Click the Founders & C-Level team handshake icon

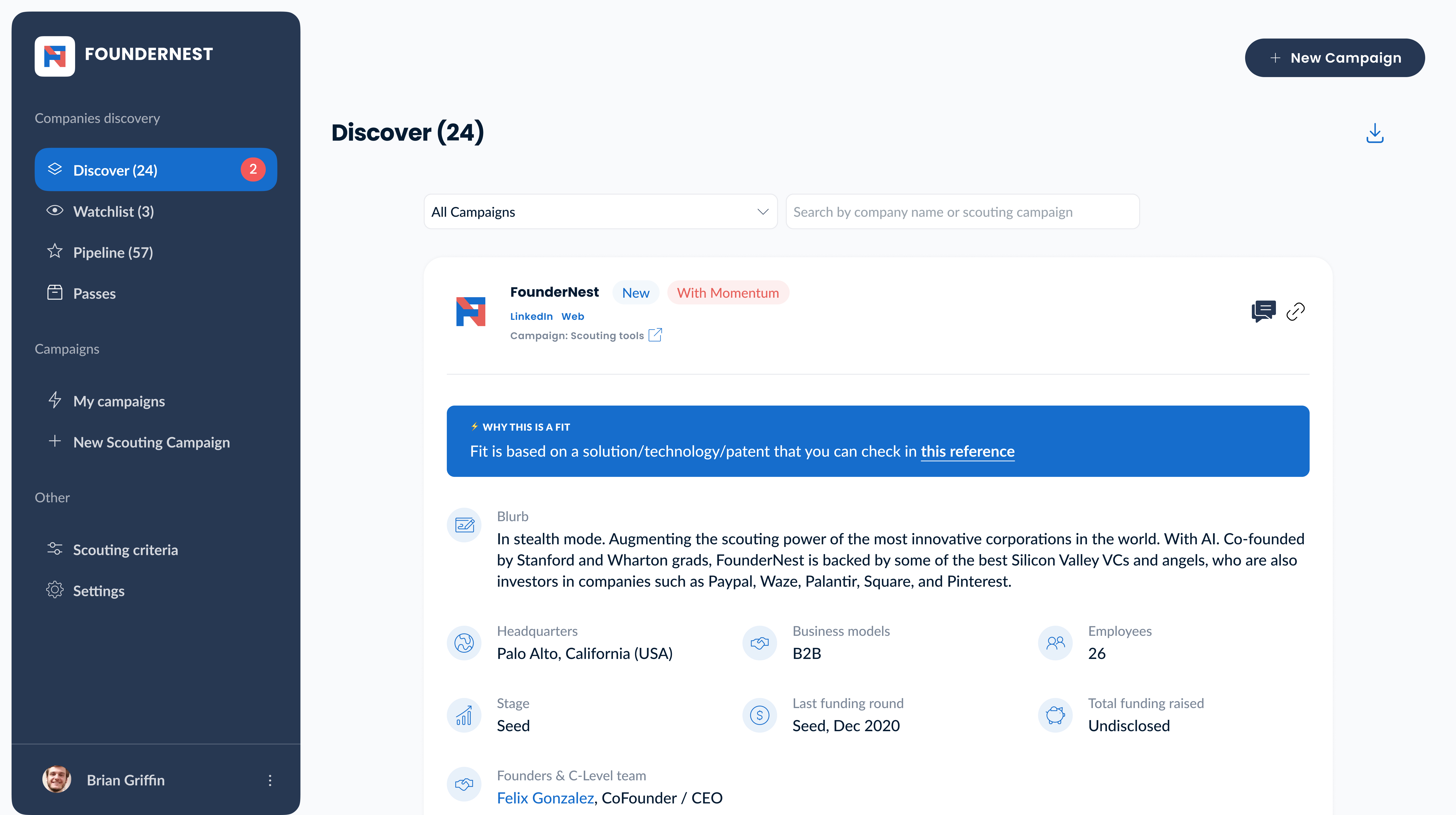[x=464, y=784]
